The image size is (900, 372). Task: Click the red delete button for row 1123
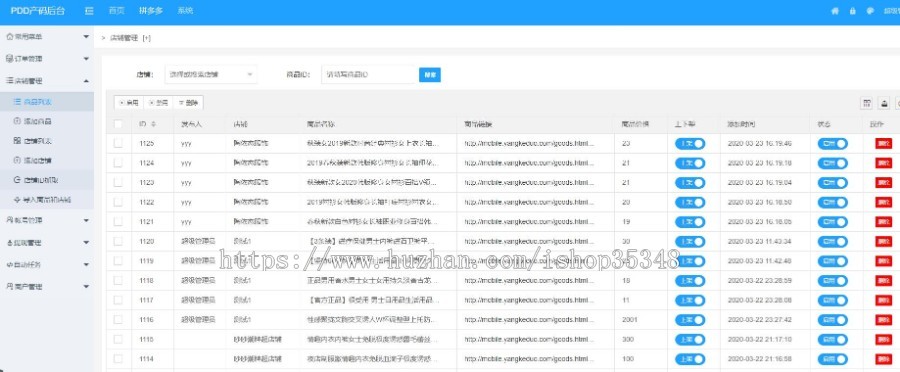883,183
